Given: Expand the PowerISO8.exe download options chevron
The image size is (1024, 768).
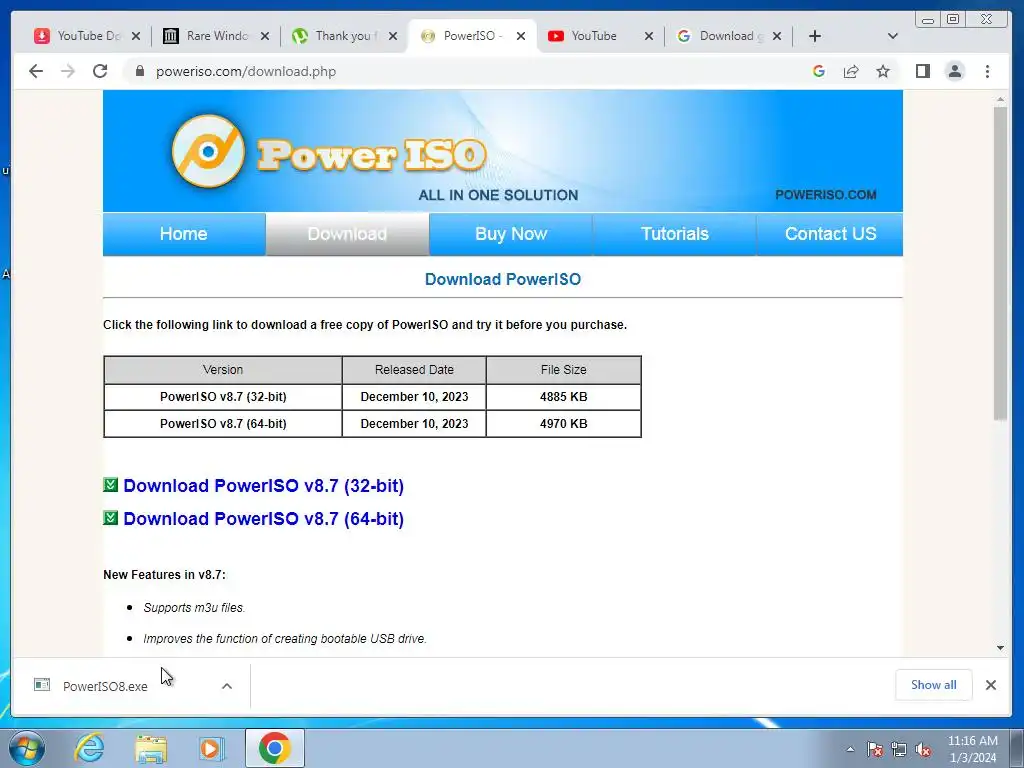Looking at the screenshot, I should coord(227,686).
